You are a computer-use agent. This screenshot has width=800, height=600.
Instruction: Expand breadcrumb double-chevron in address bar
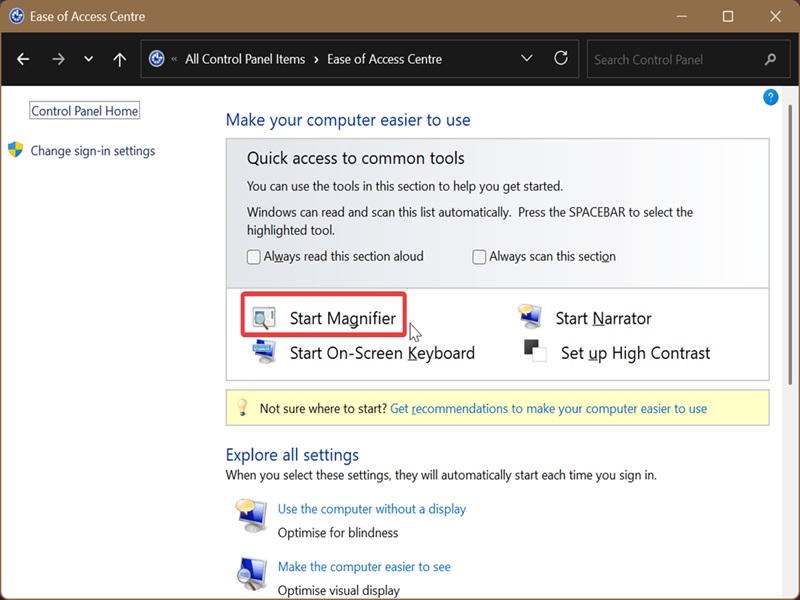tap(174, 59)
